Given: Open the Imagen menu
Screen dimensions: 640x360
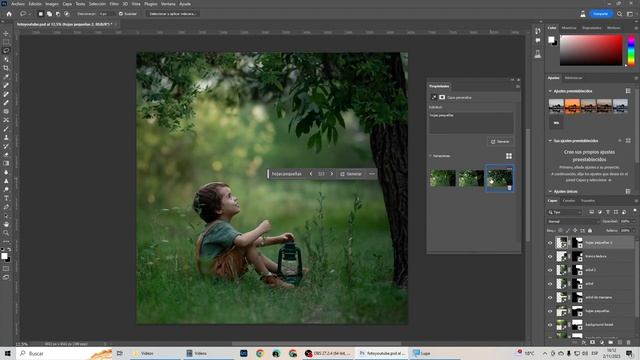Looking at the screenshot, I should point(51,4).
